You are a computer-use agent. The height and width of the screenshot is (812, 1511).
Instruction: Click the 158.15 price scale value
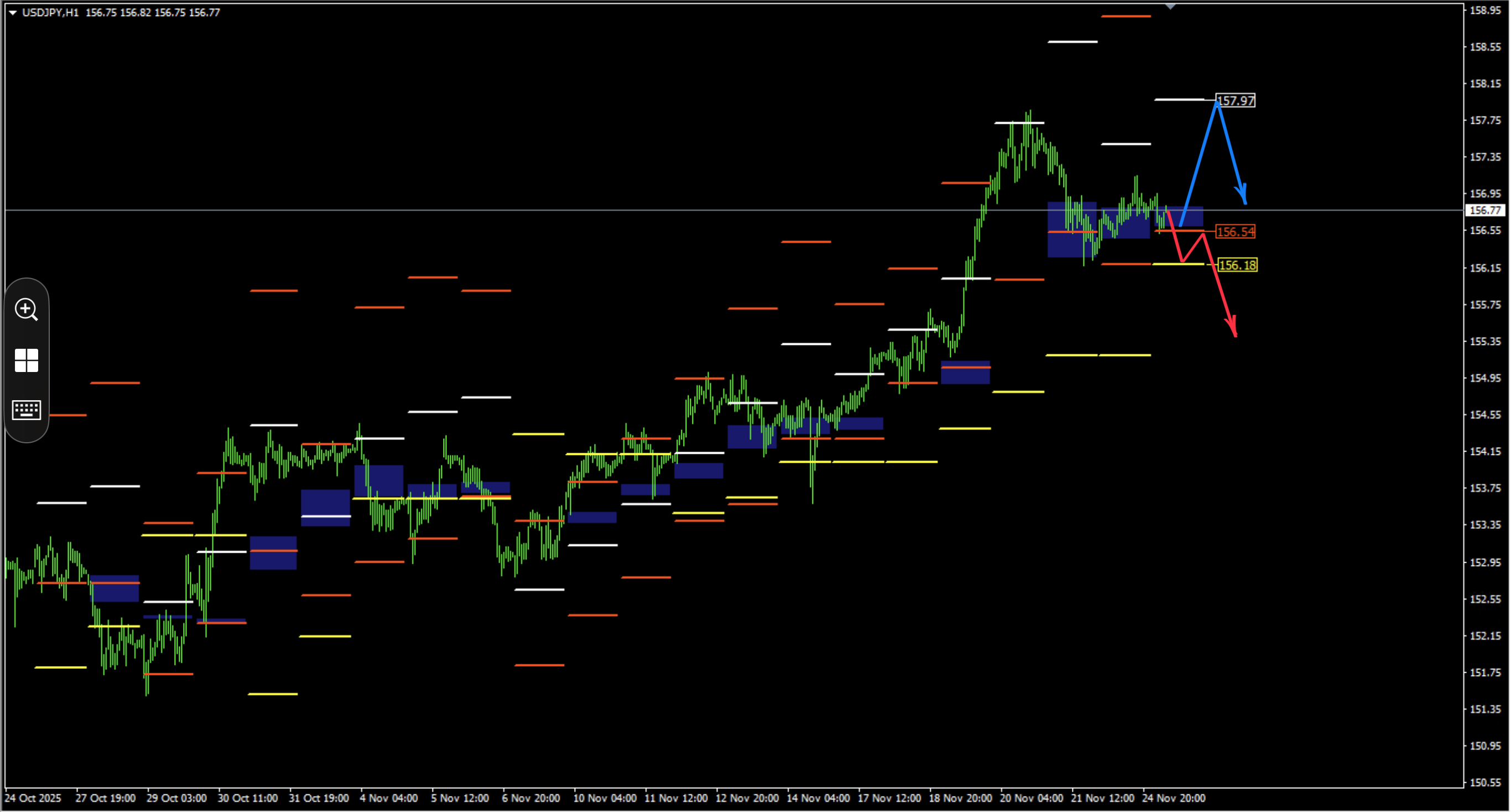[x=1485, y=84]
